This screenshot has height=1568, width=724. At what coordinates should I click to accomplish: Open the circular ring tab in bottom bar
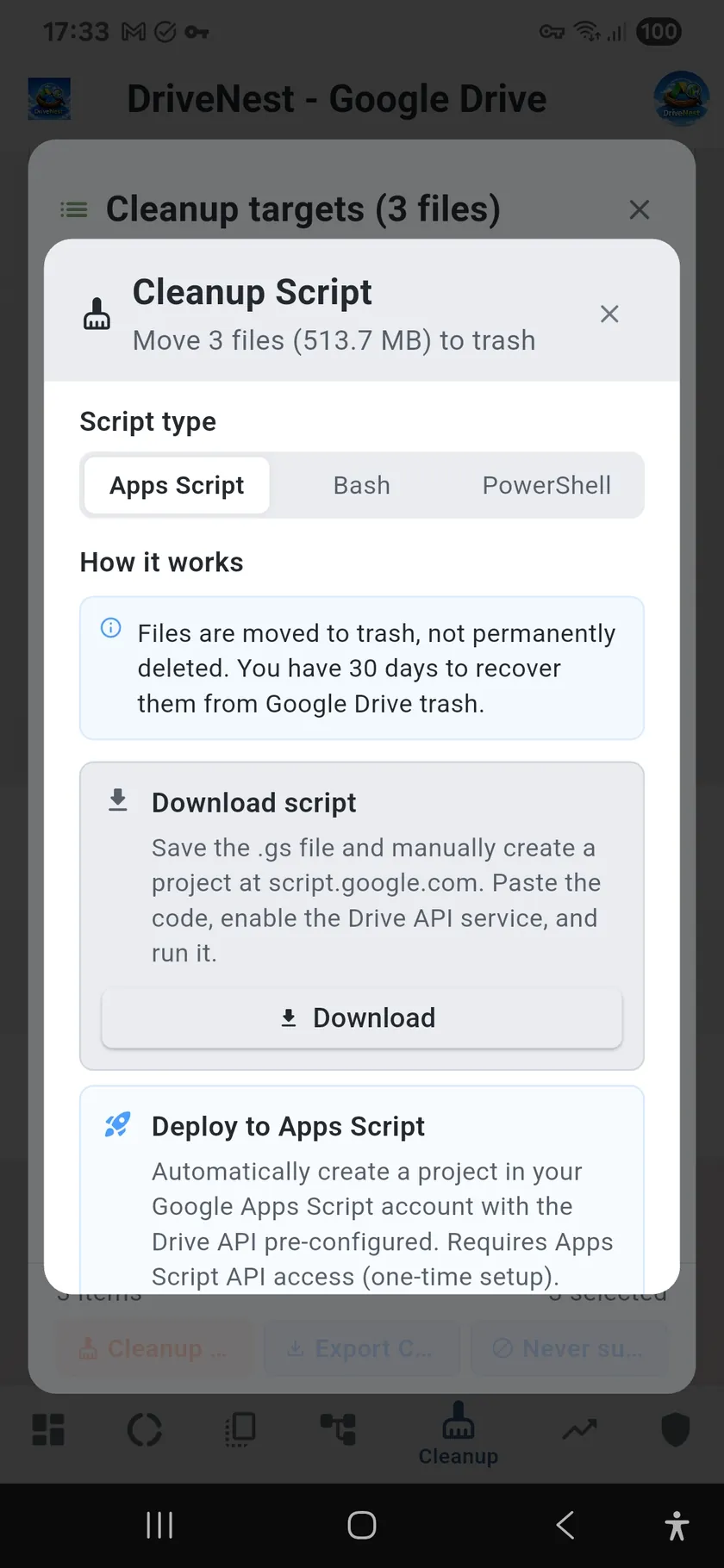[x=145, y=1430]
